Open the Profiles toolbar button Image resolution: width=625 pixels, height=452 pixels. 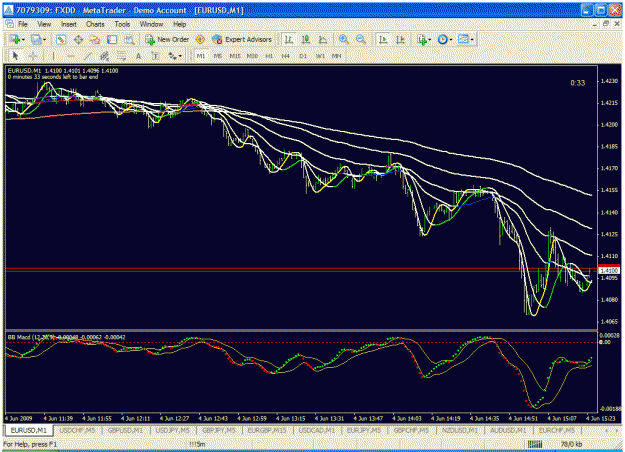(x=38, y=39)
